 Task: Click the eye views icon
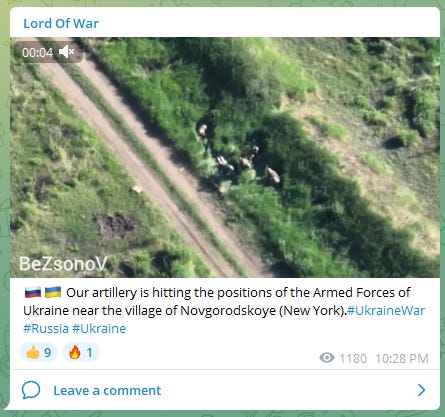(x=327, y=358)
